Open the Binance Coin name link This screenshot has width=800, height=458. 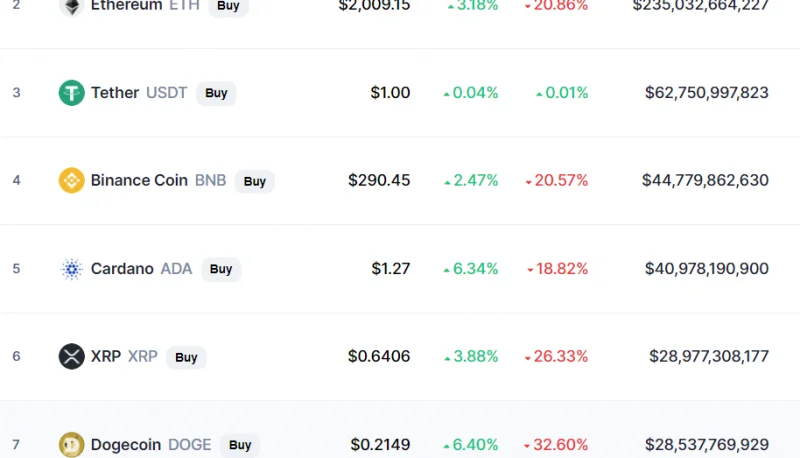coord(139,181)
